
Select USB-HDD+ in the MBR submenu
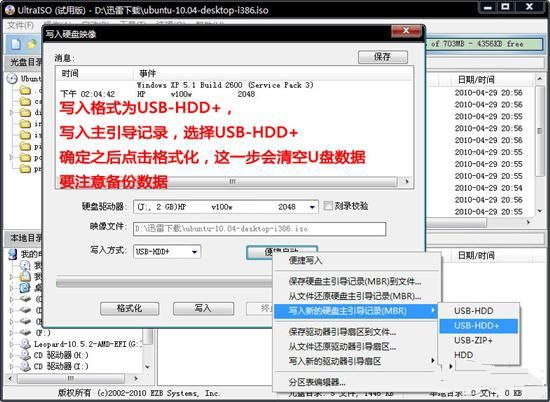478,326
